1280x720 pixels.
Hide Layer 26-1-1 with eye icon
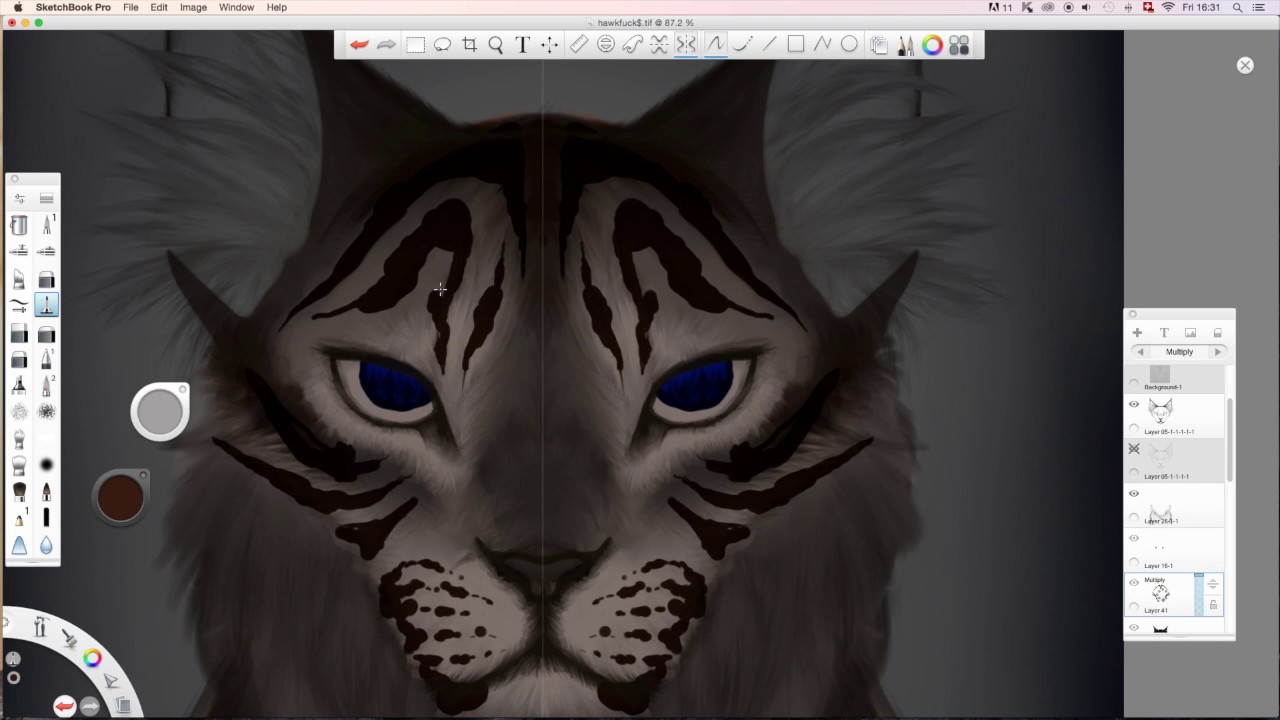click(x=1134, y=493)
